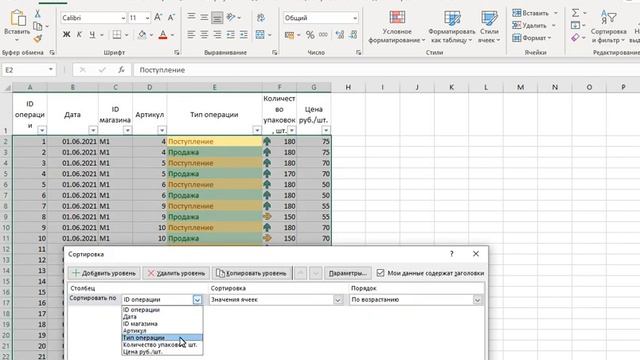Expand the Сортировать по column dropdown

pyautogui.click(x=197, y=300)
